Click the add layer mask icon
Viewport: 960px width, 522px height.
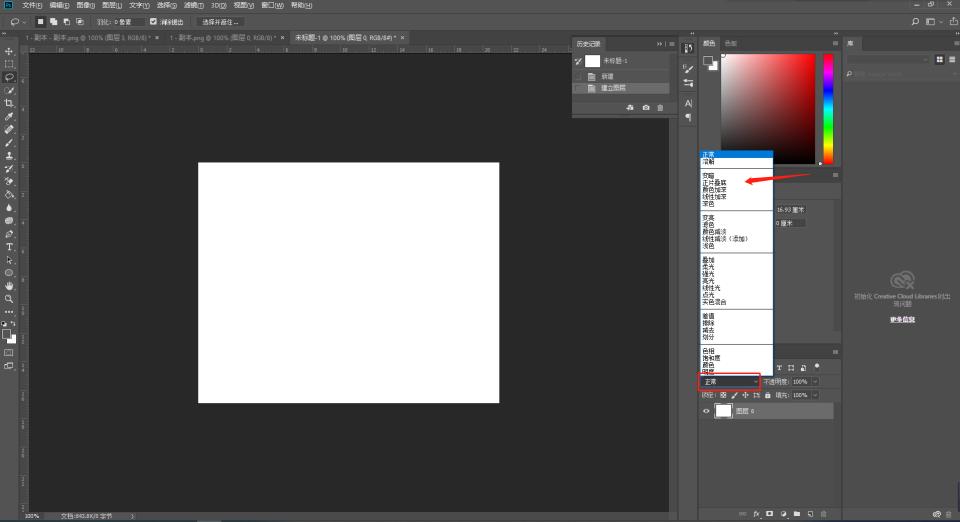click(769, 514)
